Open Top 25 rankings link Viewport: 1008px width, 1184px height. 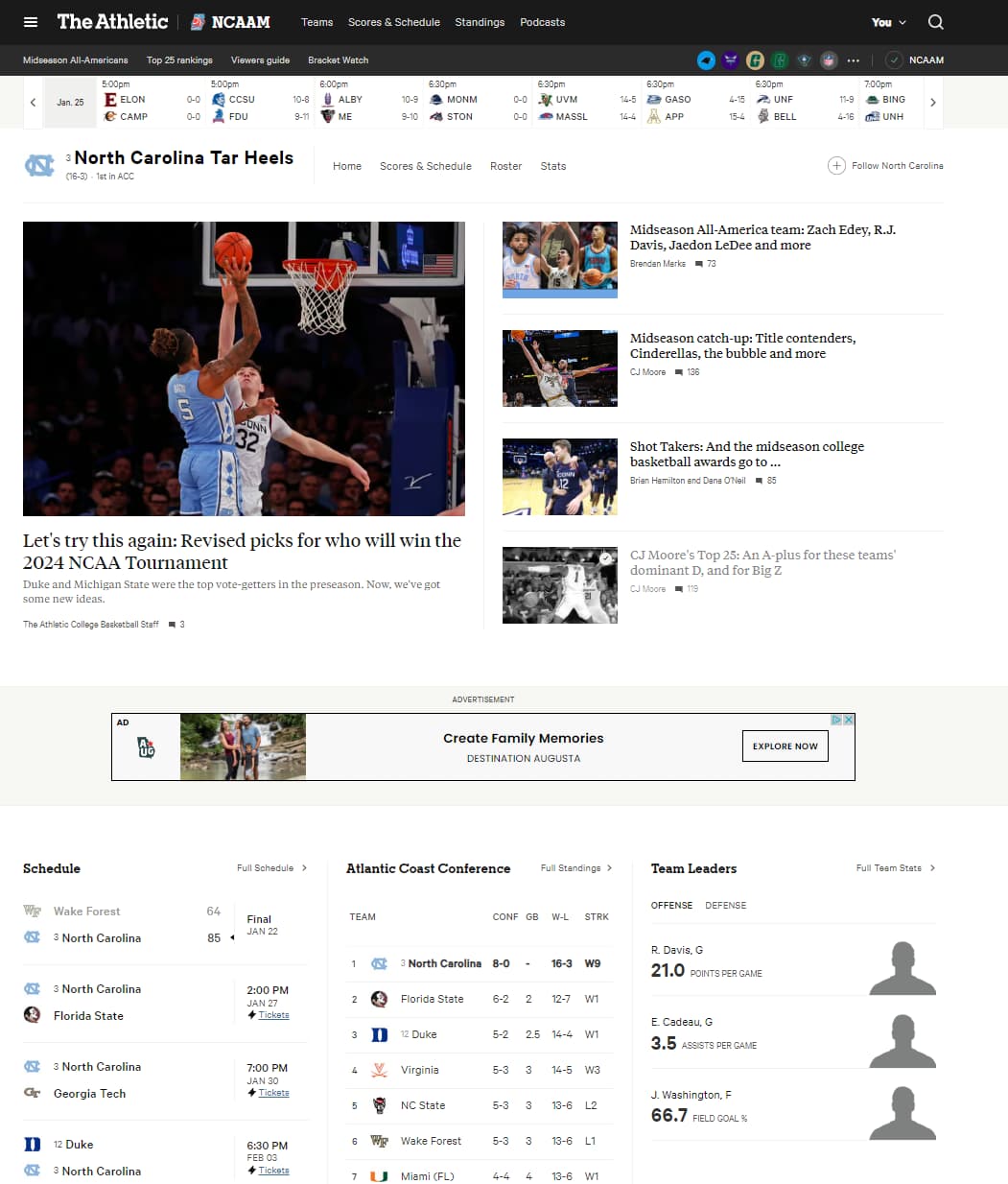coord(179,60)
